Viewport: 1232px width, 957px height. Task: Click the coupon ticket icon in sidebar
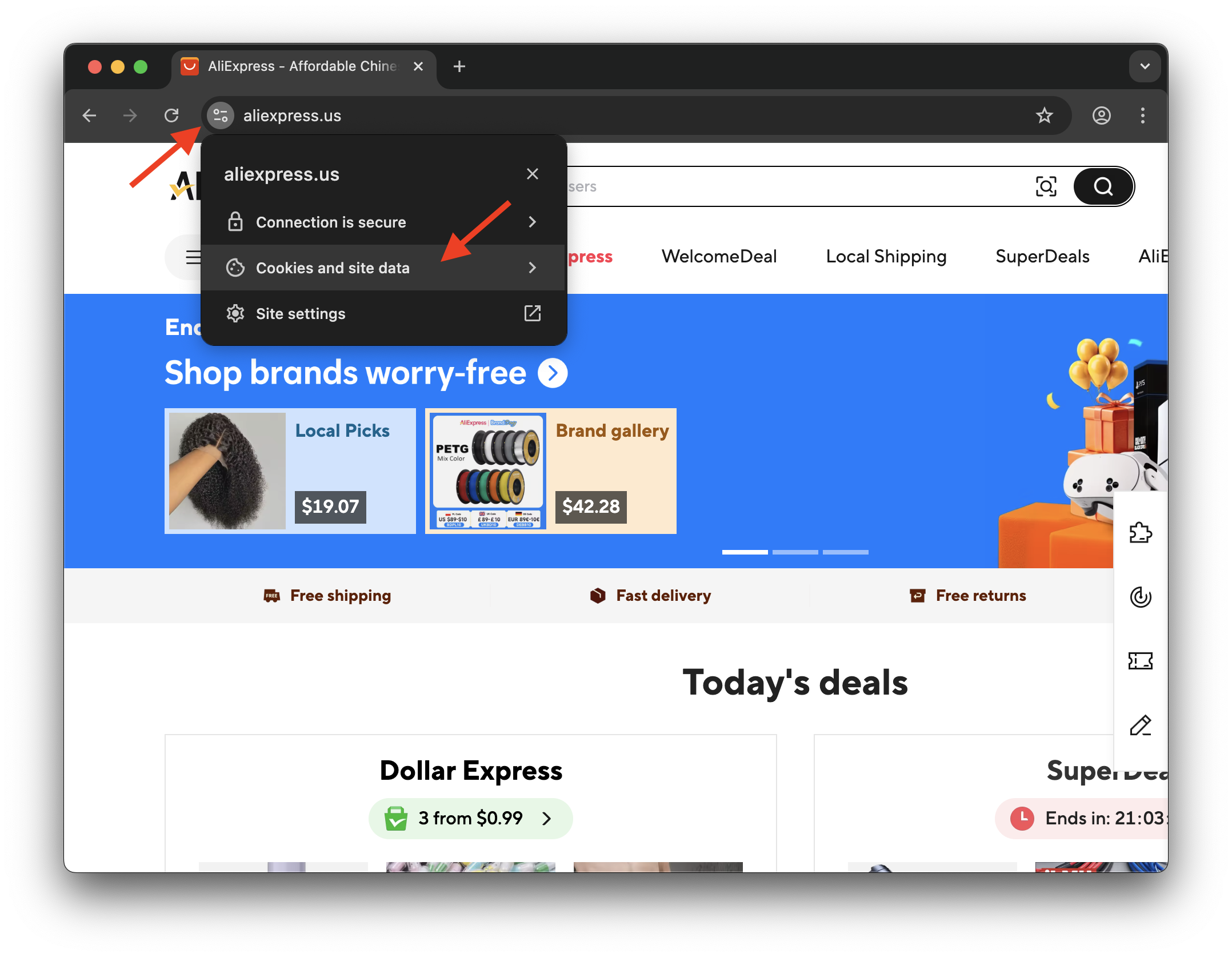[1141, 661]
